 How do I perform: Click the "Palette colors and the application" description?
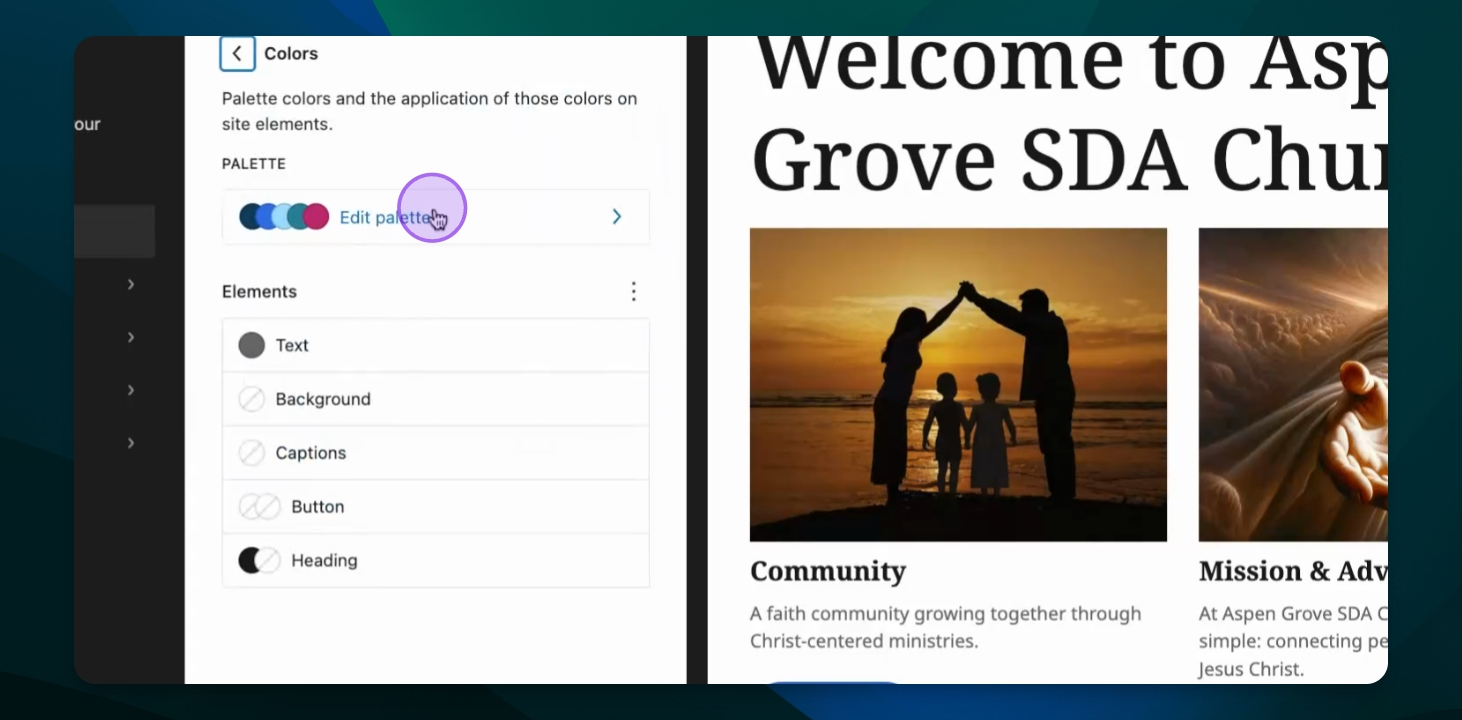429,111
